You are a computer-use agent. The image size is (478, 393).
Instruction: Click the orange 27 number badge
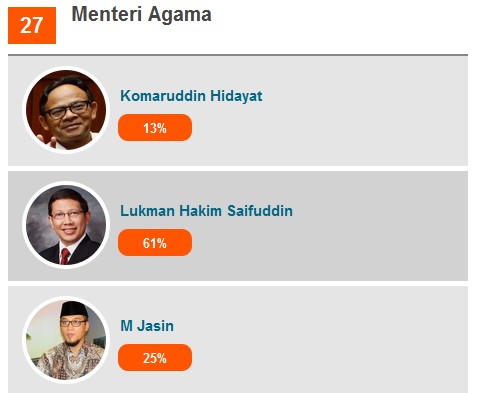tap(32, 25)
